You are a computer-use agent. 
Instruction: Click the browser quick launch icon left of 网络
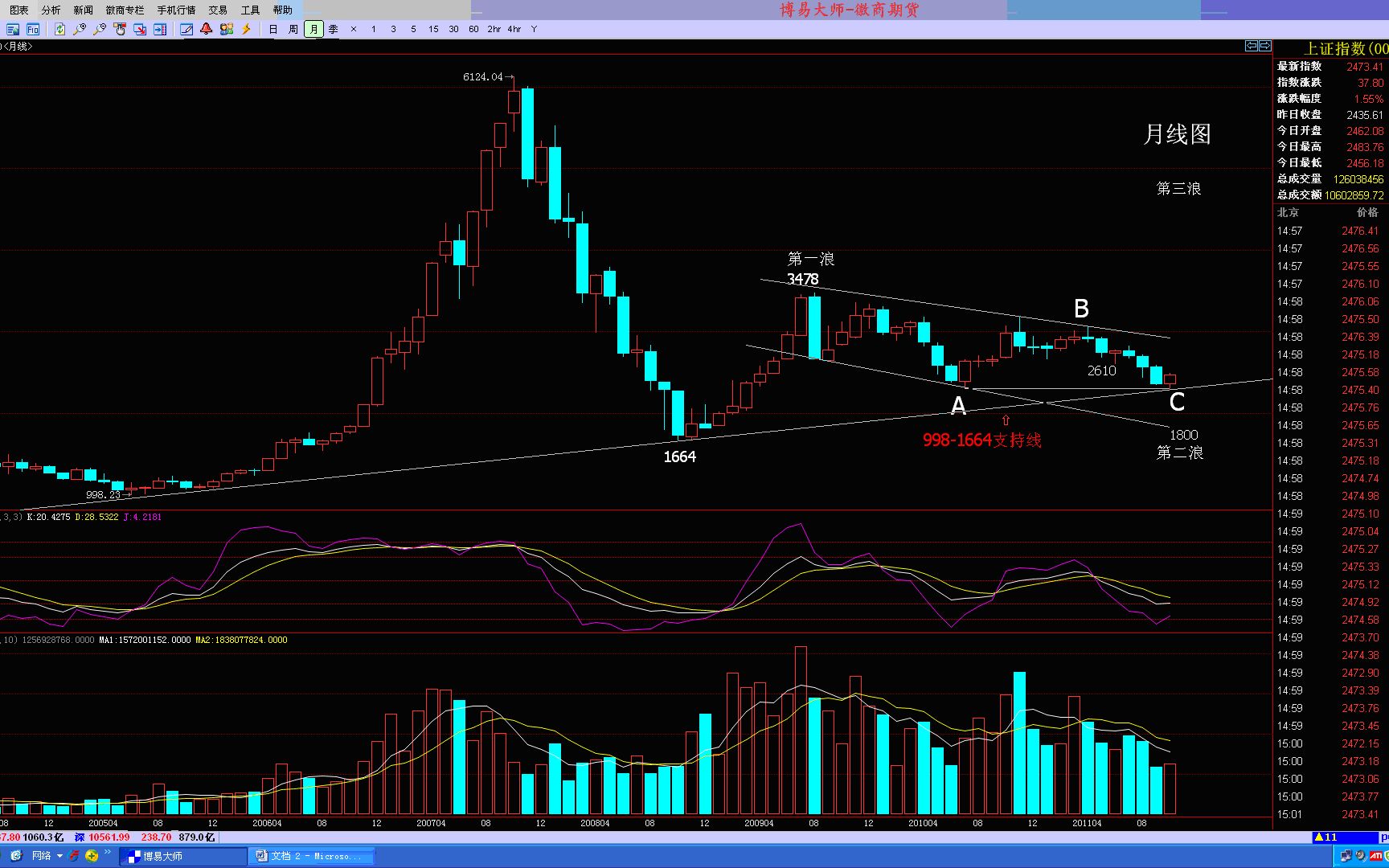click(x=16, y=856)
